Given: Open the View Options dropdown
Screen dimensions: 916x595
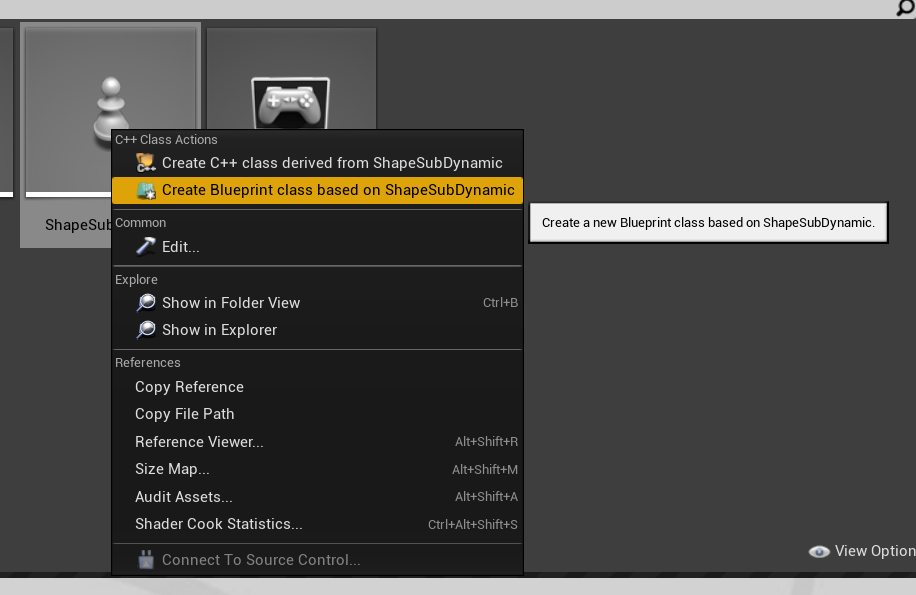Looking at the screenshot, I should click(x=862, y=551).
